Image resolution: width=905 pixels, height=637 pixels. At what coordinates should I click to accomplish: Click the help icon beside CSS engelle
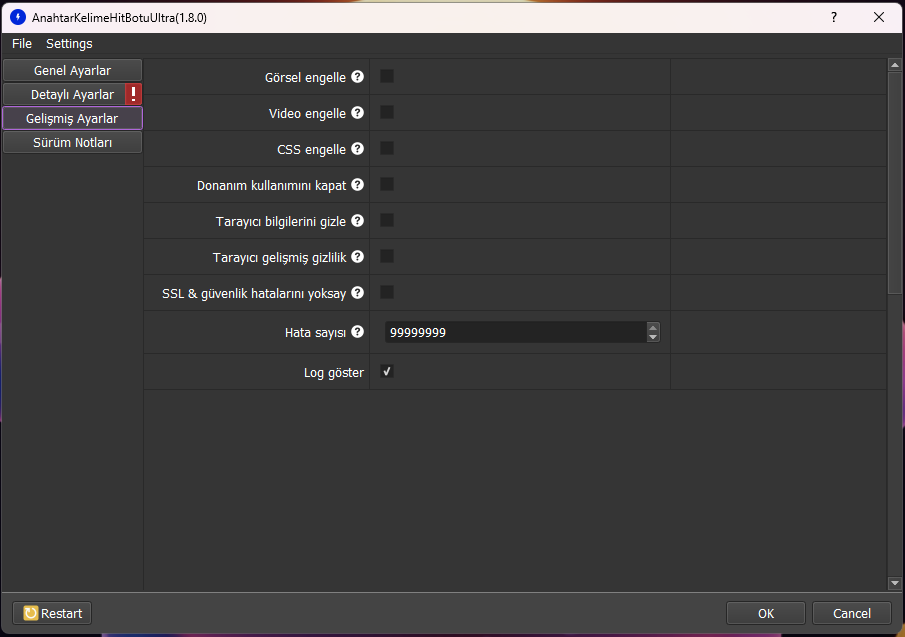pyautogui.click(x=358, y=149)
